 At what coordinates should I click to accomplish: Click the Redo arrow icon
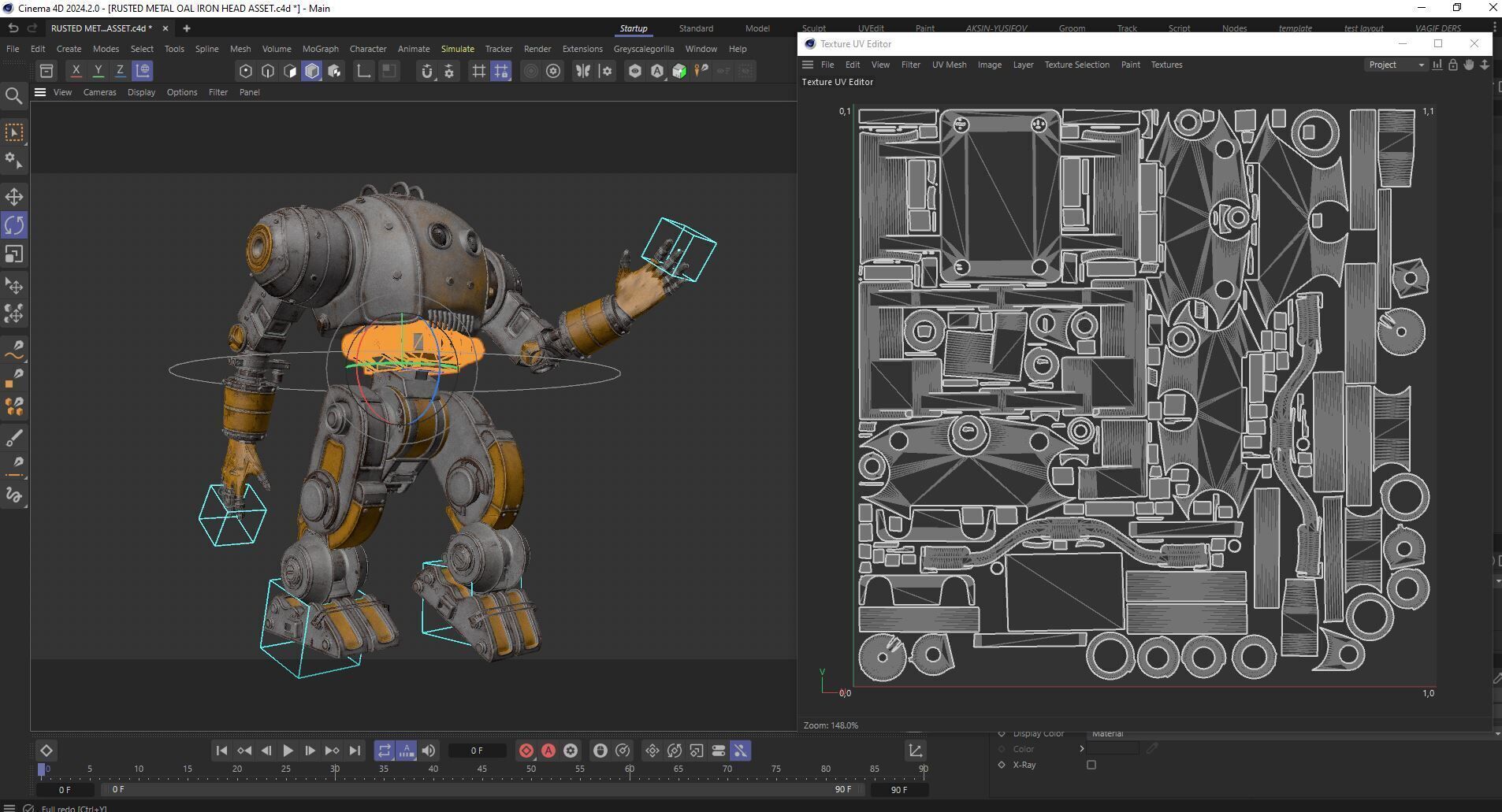tap(32, 28)
